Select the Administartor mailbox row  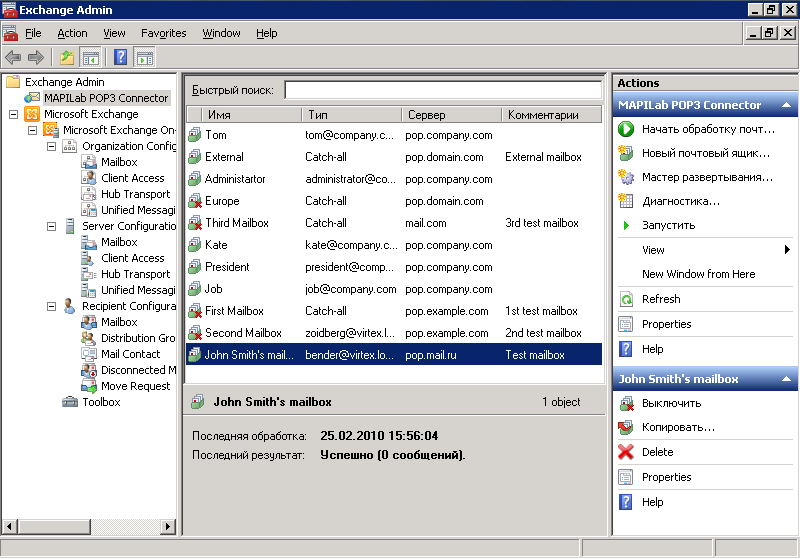[x=394, y=179]
